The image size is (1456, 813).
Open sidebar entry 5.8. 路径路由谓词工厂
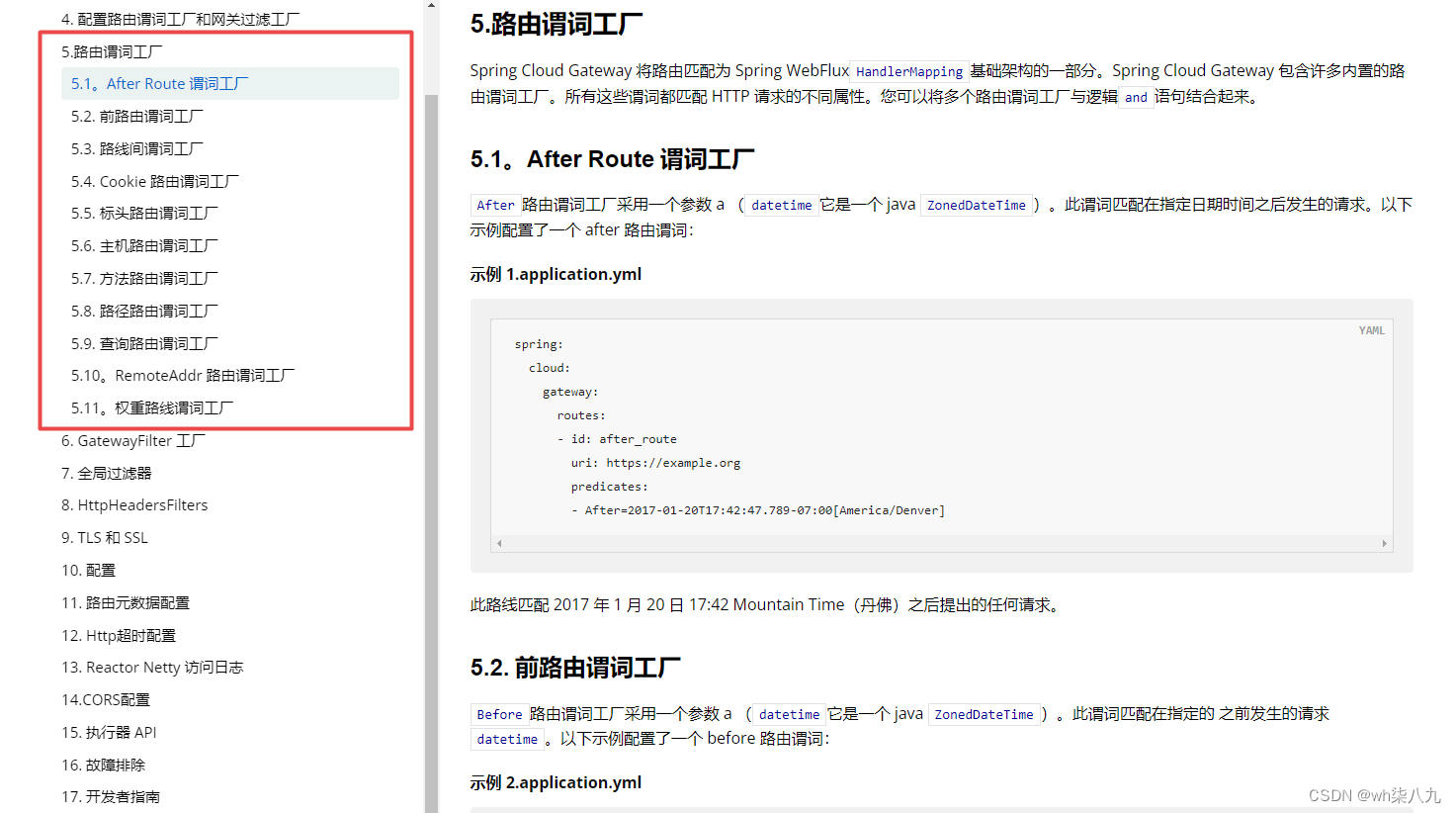144,312
